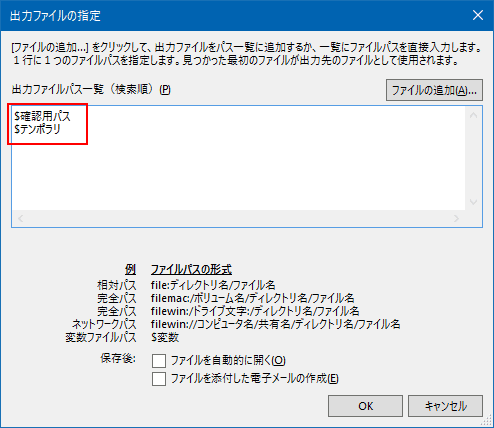
Task: Close the 出力ファイルの指定 dialog
Action: [478, 15]
